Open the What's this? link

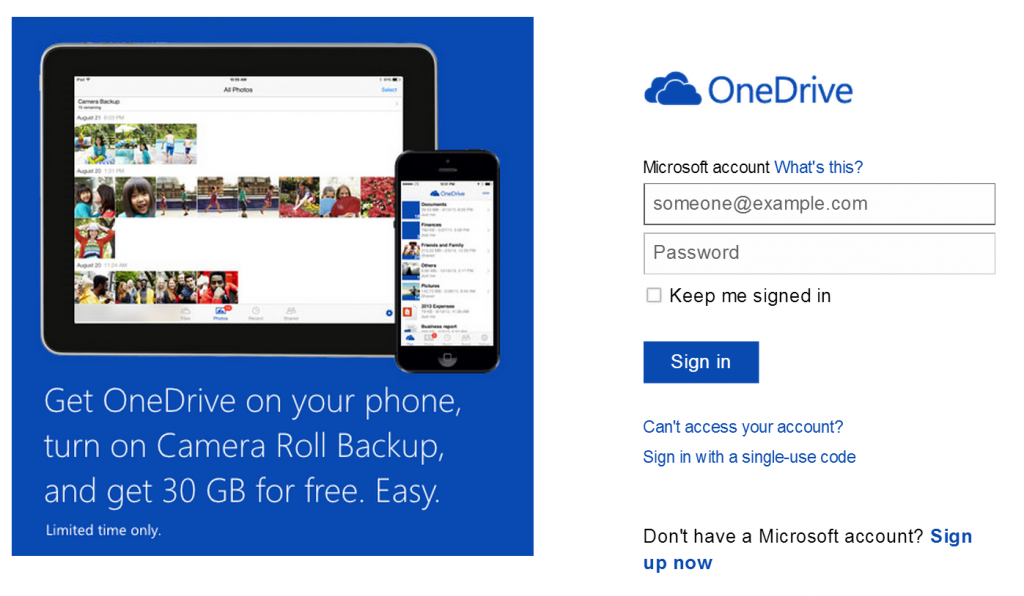pos(818,167)
